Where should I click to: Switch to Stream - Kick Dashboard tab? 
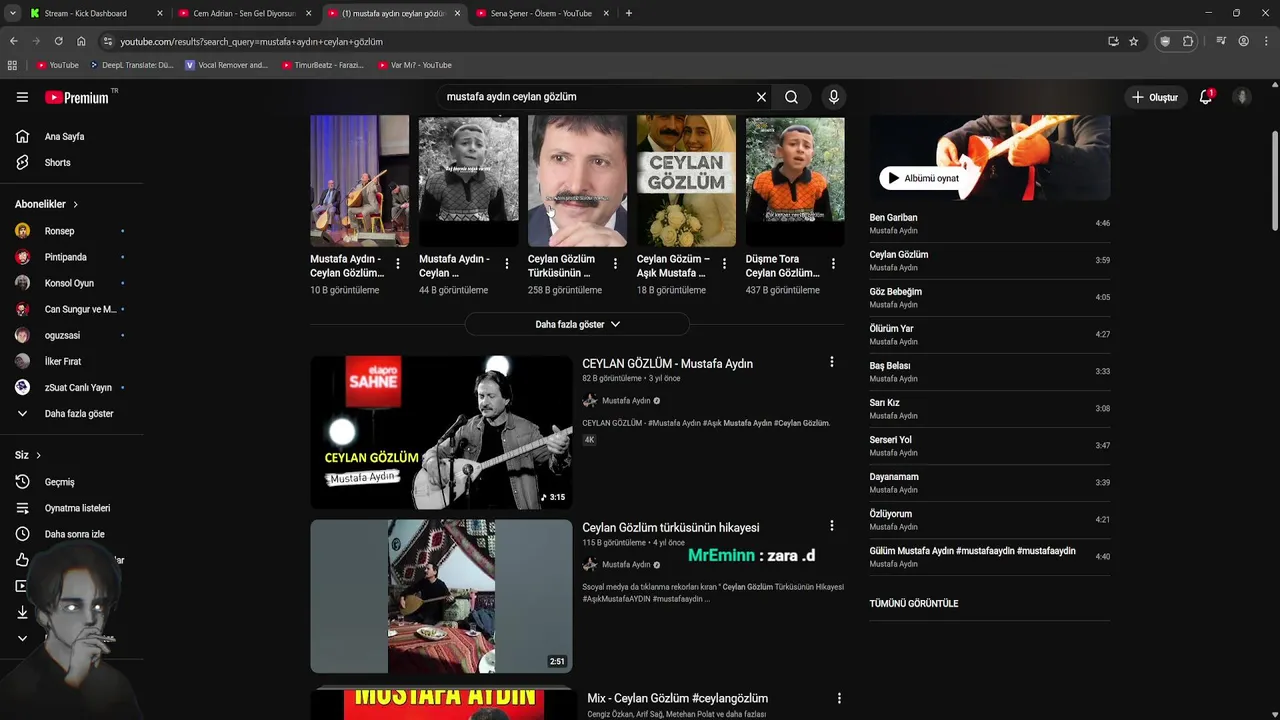click(x=95, y=13)
